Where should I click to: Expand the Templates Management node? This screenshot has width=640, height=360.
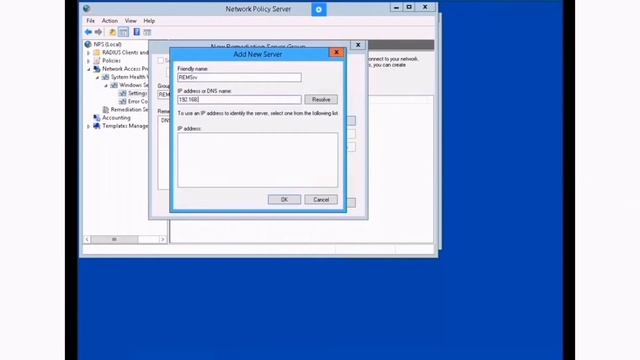click(x=89, y=126)
